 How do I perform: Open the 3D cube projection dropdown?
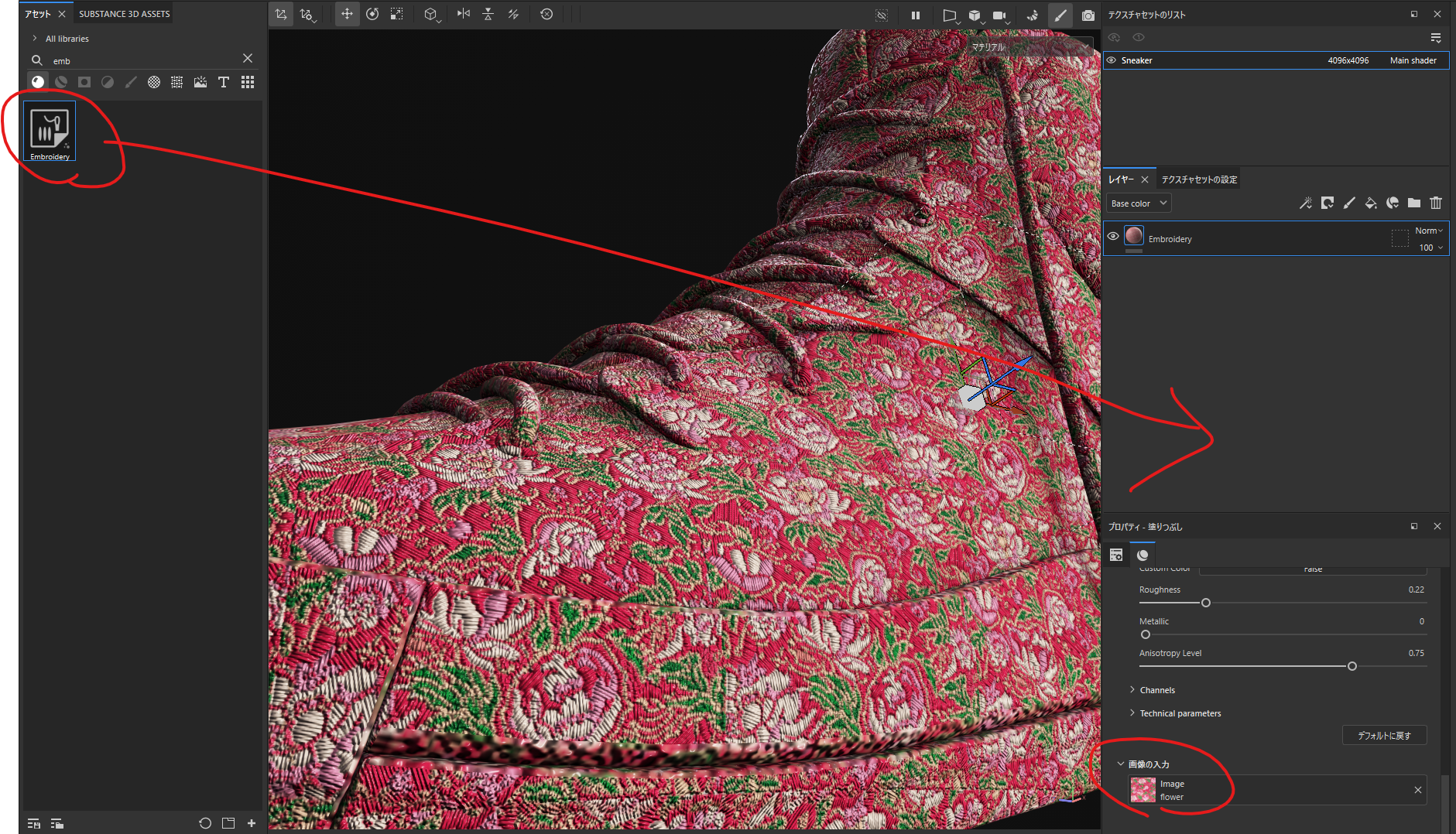[433, 15]
